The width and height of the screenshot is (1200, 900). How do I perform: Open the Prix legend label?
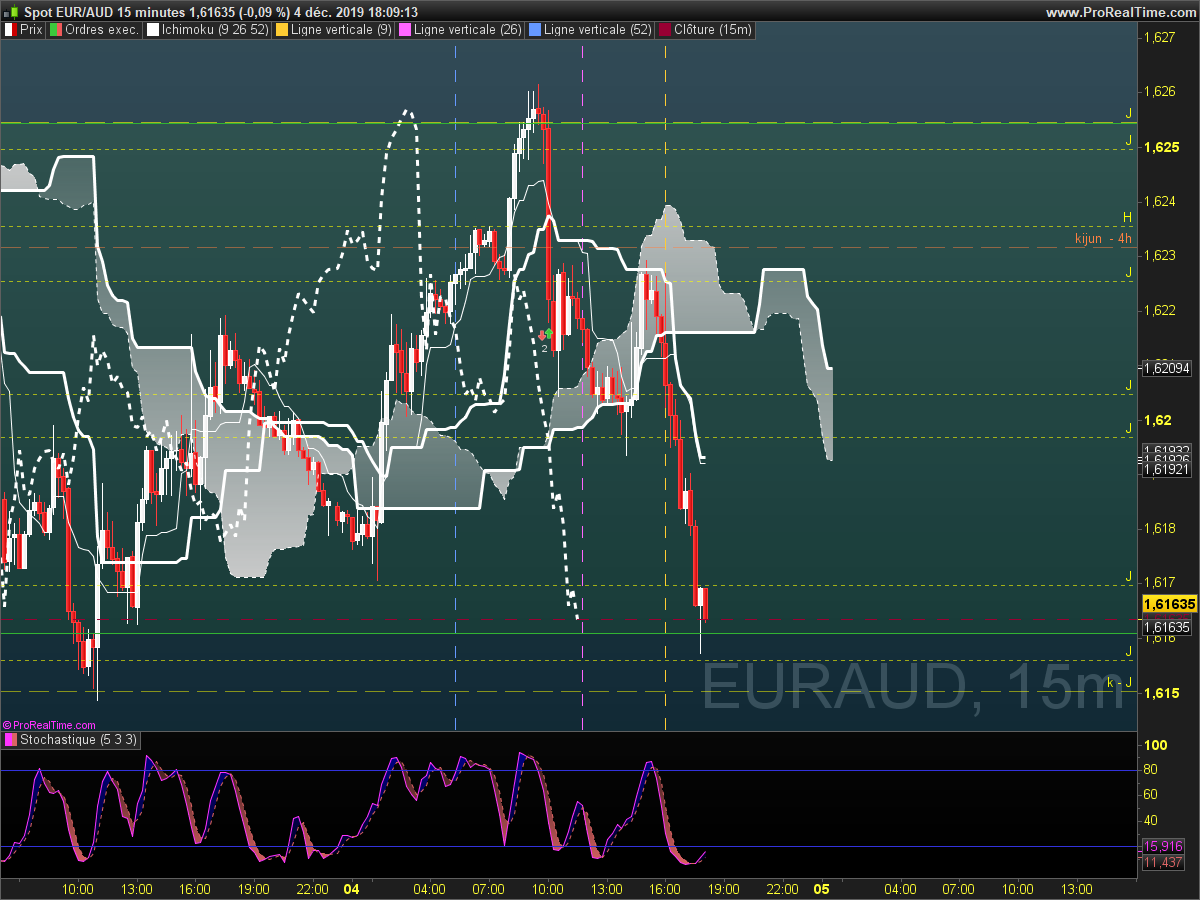click(x=31, y=30)
